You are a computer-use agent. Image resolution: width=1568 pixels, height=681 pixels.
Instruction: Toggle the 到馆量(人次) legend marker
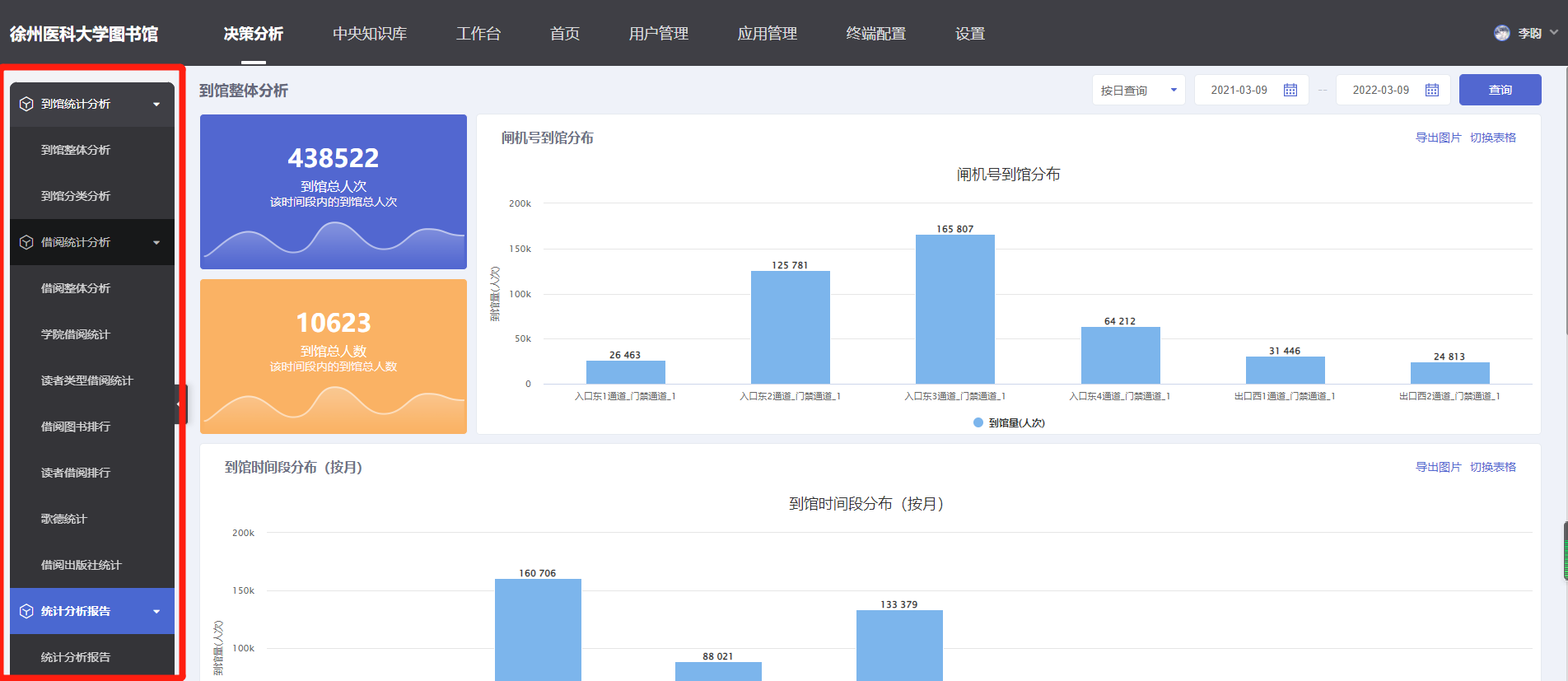978,422
